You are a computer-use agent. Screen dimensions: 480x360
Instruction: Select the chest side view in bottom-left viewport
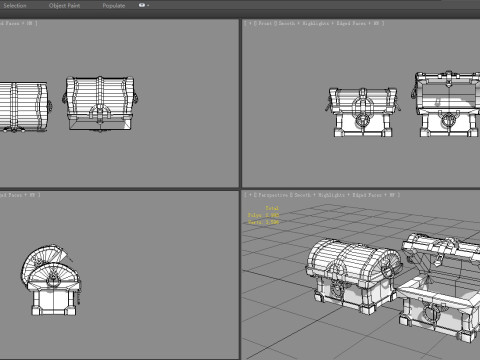pos(52,280)
